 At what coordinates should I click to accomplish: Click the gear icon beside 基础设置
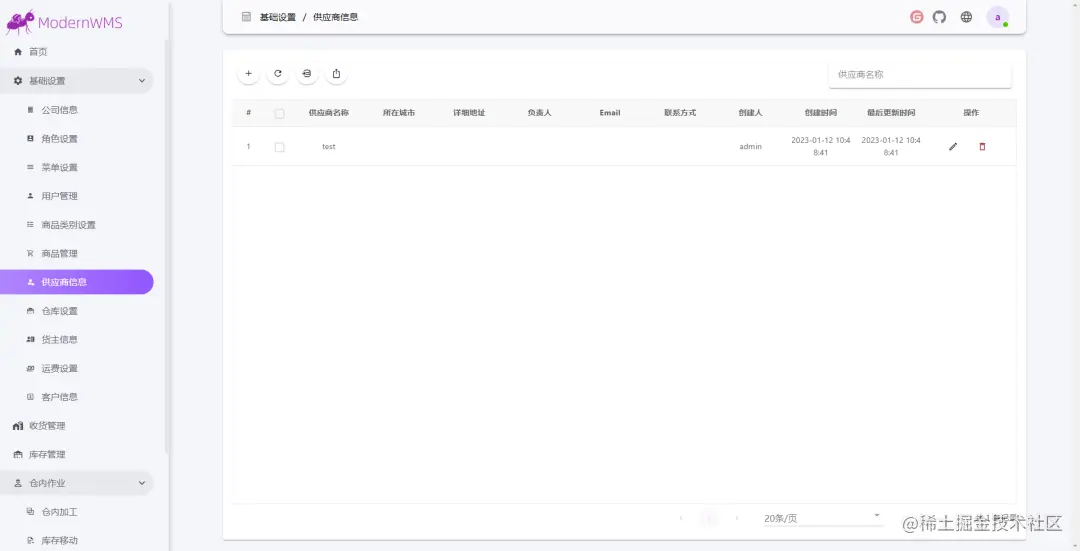[18, 81]
